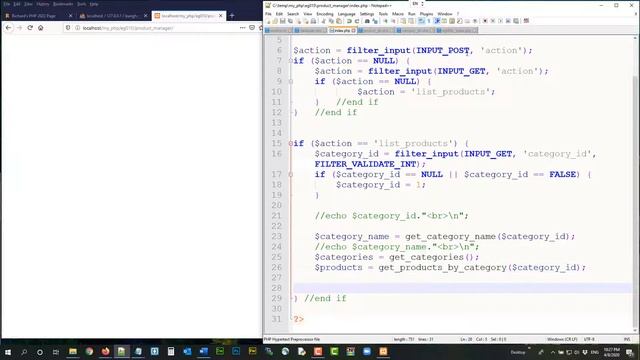
Task: Click Notepad++ Undo toolbar icon
Action: 349,21
